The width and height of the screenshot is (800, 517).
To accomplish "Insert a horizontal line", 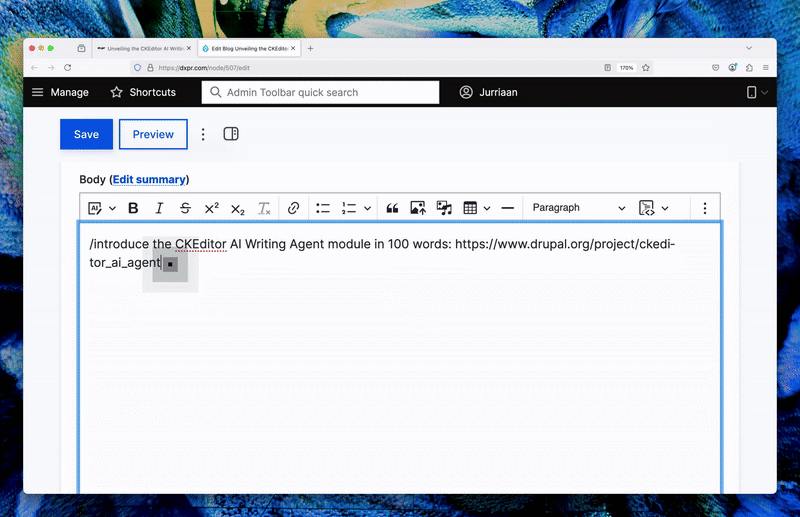I will pos(507,208).
